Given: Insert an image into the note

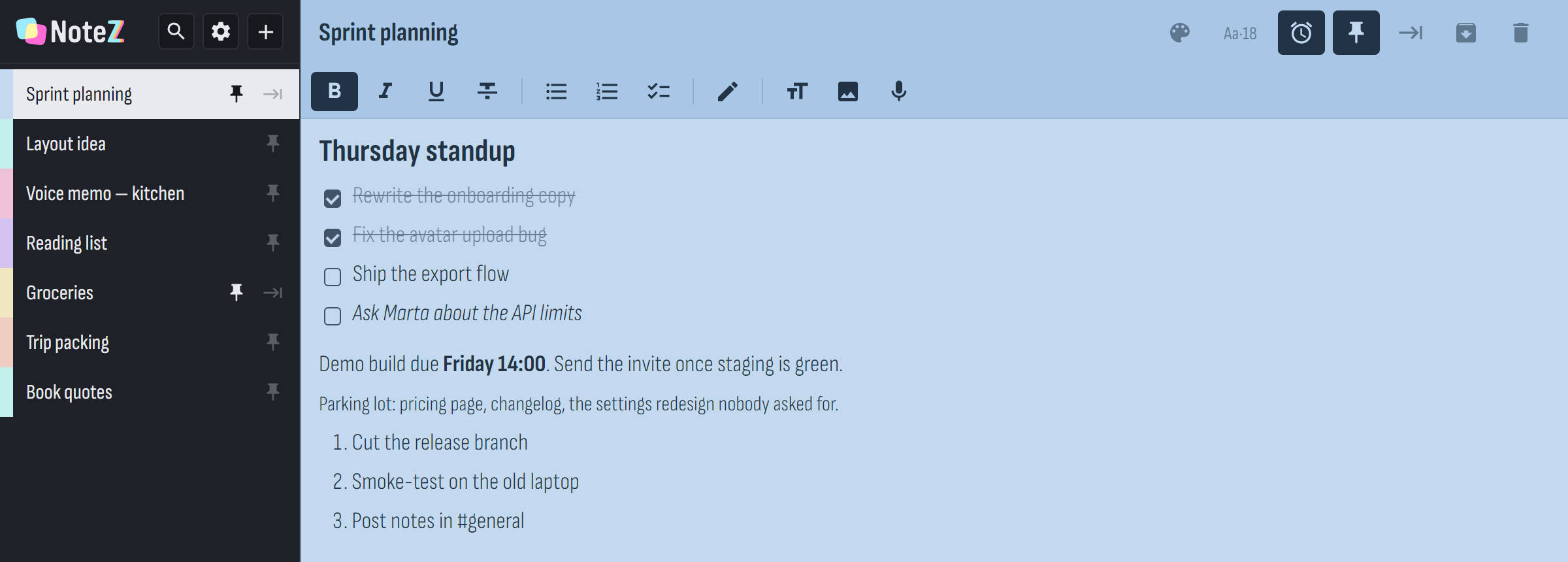Looking at the screenshot, I should 848,91.
